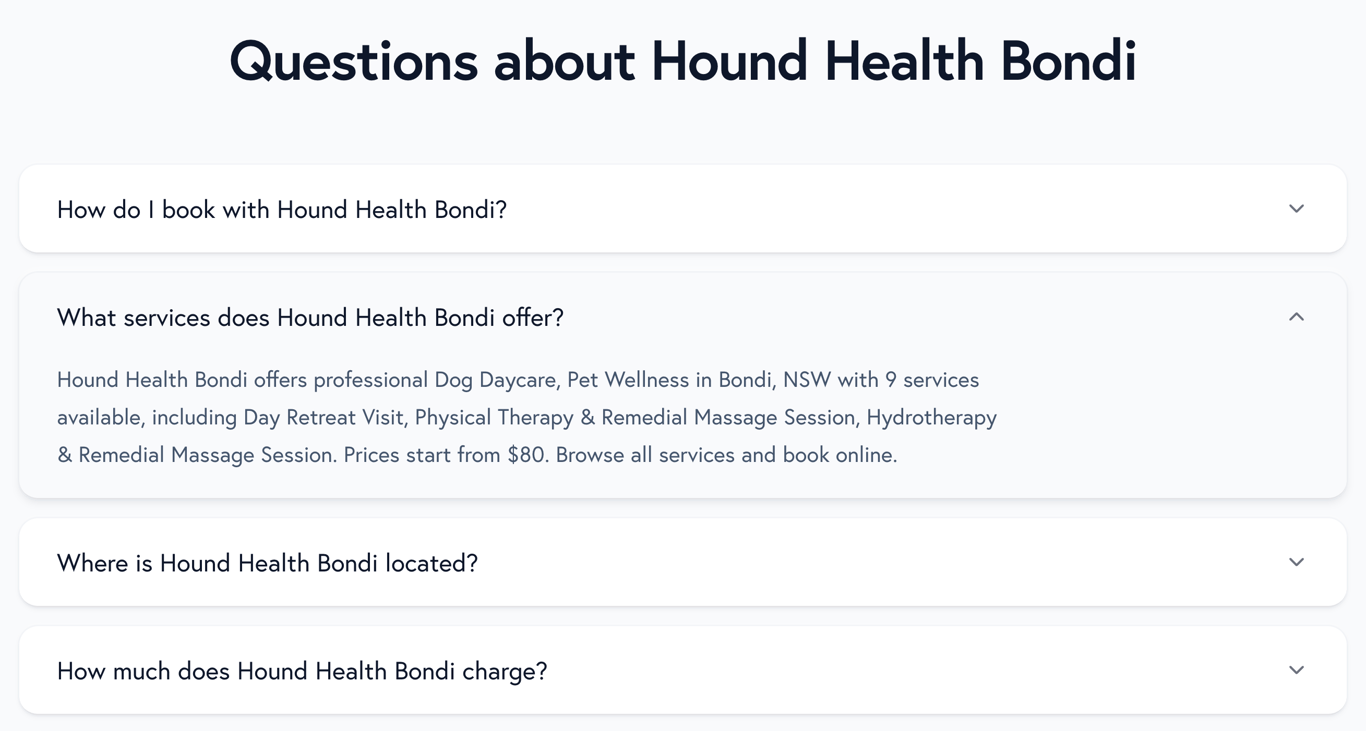Click the expanded services FAQ card
This screenshot has height=731, width=1366.
683,385
